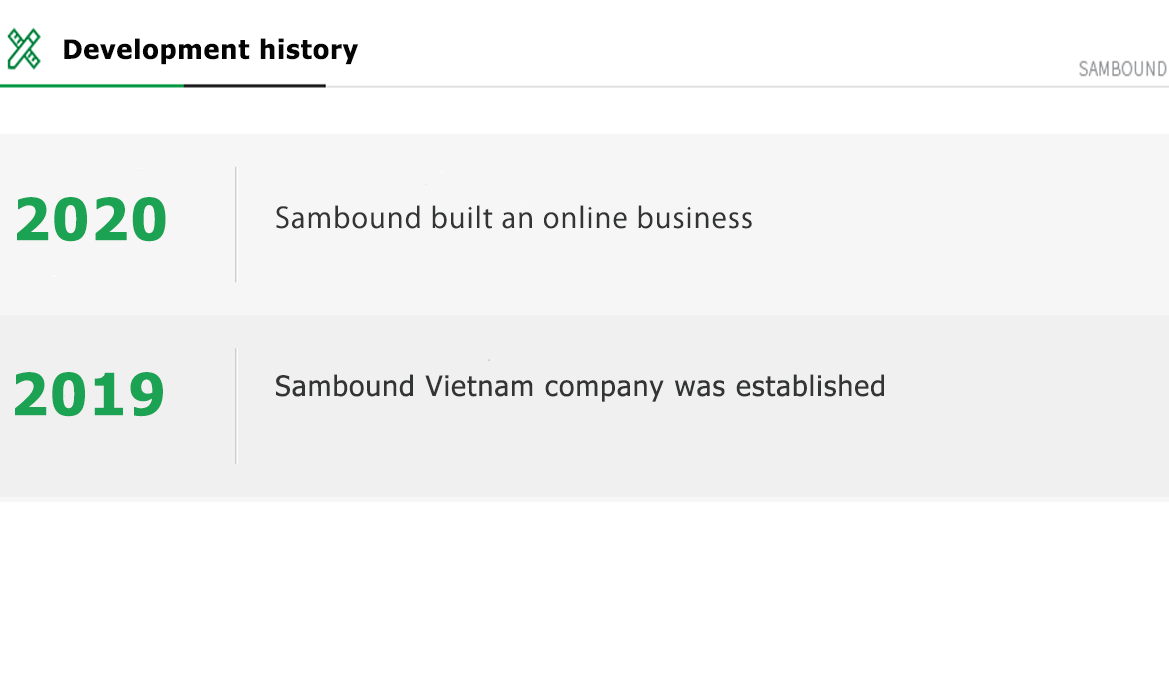
Task: Click the crossed pencil and ruler icon
Action: 23,49
